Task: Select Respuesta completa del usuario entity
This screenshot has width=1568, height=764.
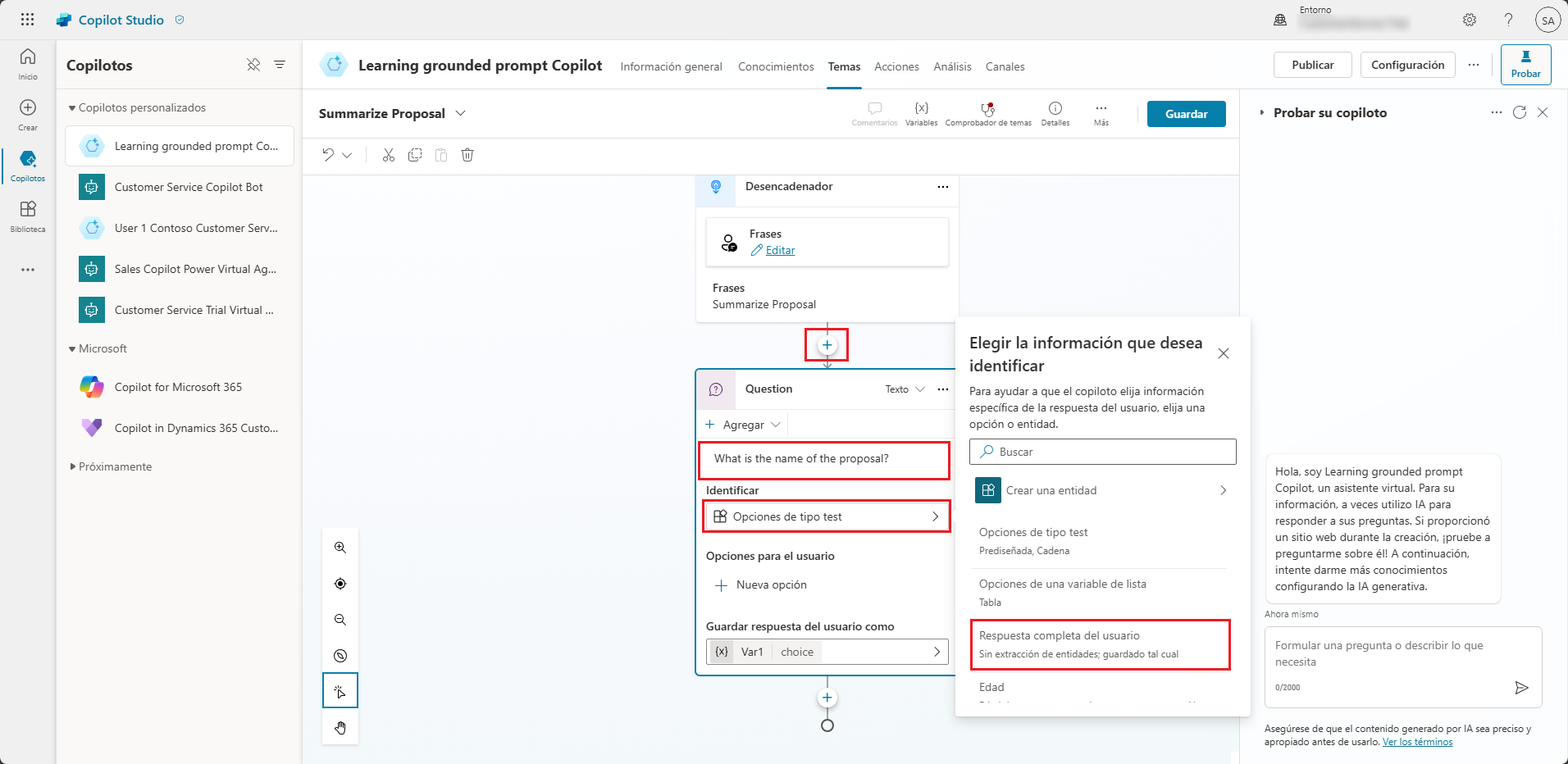Action: (1100, 644)
